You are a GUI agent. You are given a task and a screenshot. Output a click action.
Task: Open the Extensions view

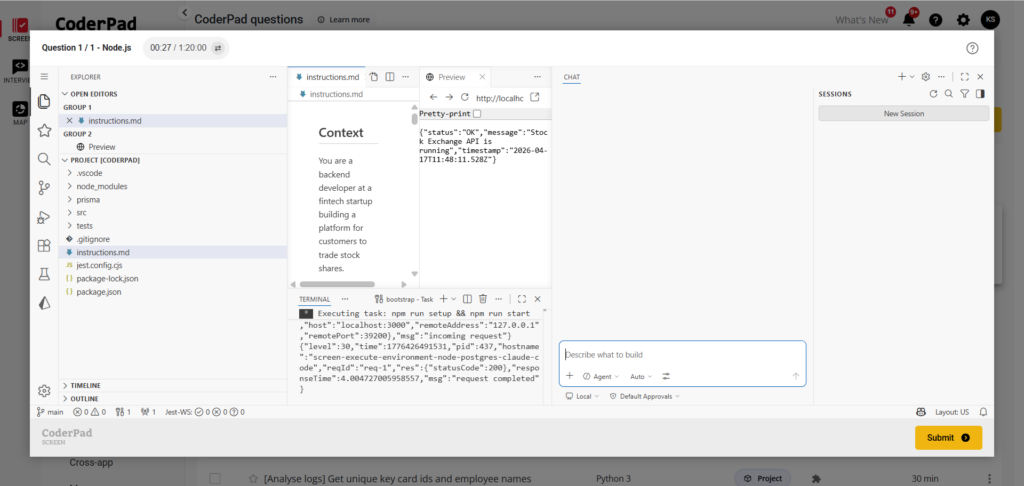tap(44, 246)
